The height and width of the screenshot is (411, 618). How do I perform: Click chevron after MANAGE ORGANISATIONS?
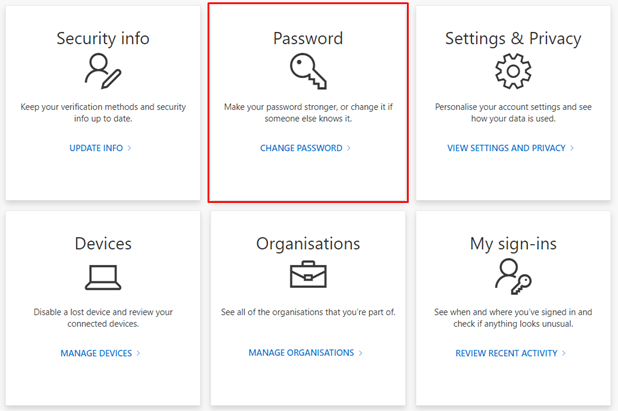tap(360, 353)
